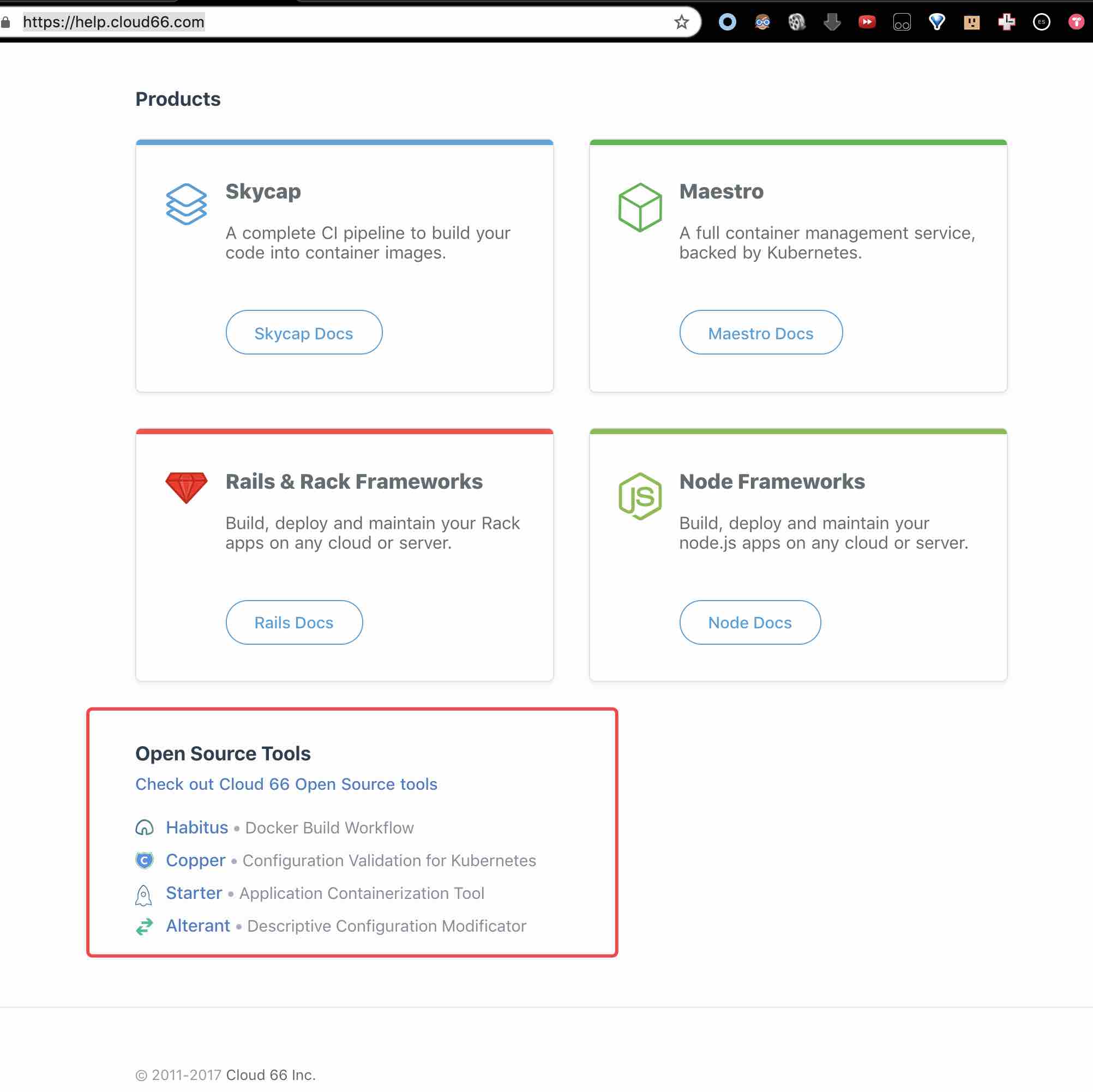Click the red fast-forward extension icon
This screenshot has width=1093, height=1092.
(867, 22)
